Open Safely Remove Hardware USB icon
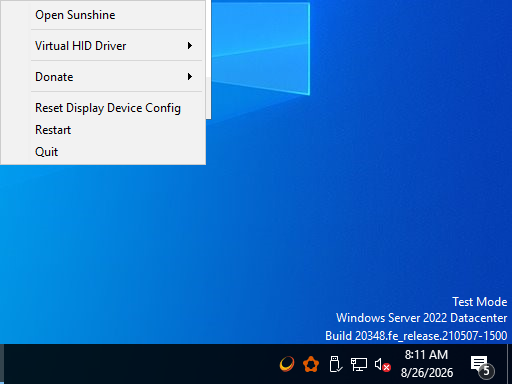Screen dimensions: 512x384 [x=335, y=364]
